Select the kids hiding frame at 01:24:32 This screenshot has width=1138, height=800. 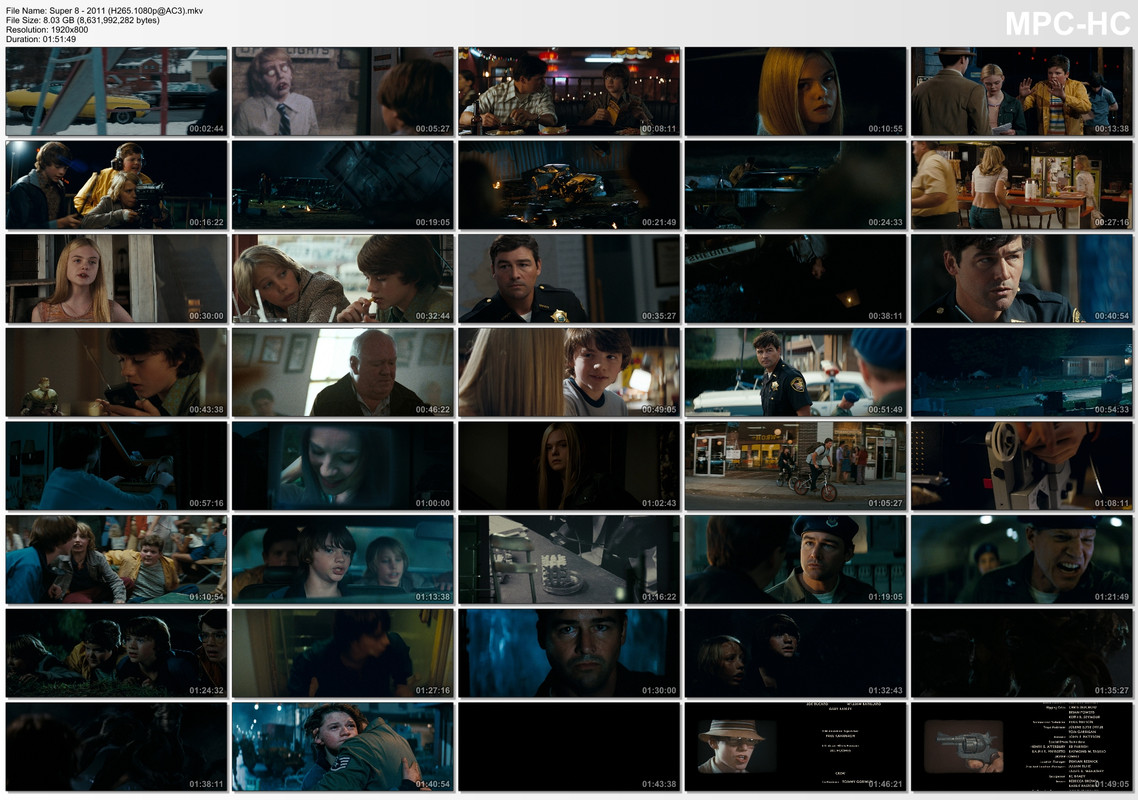(x=116, y=653)
